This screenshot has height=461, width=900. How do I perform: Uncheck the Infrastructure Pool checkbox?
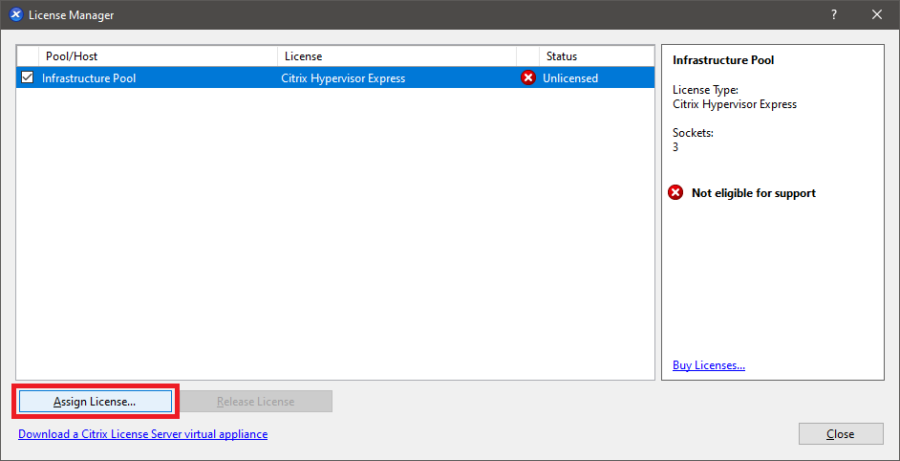pyautogui.click(x=27, y=78)
